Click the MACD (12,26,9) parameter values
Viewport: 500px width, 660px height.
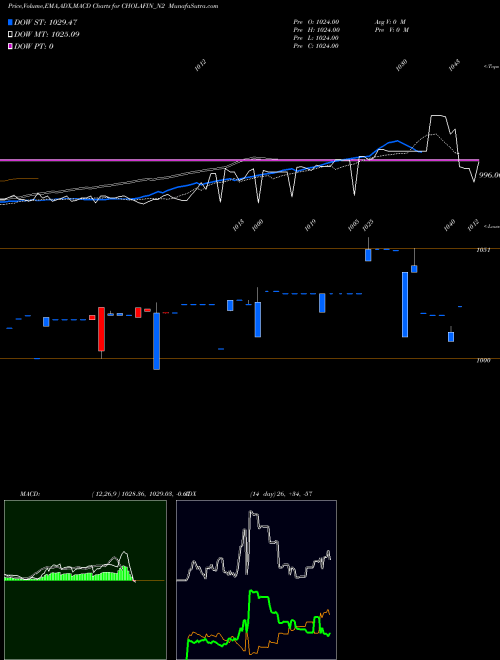point(139,494)
